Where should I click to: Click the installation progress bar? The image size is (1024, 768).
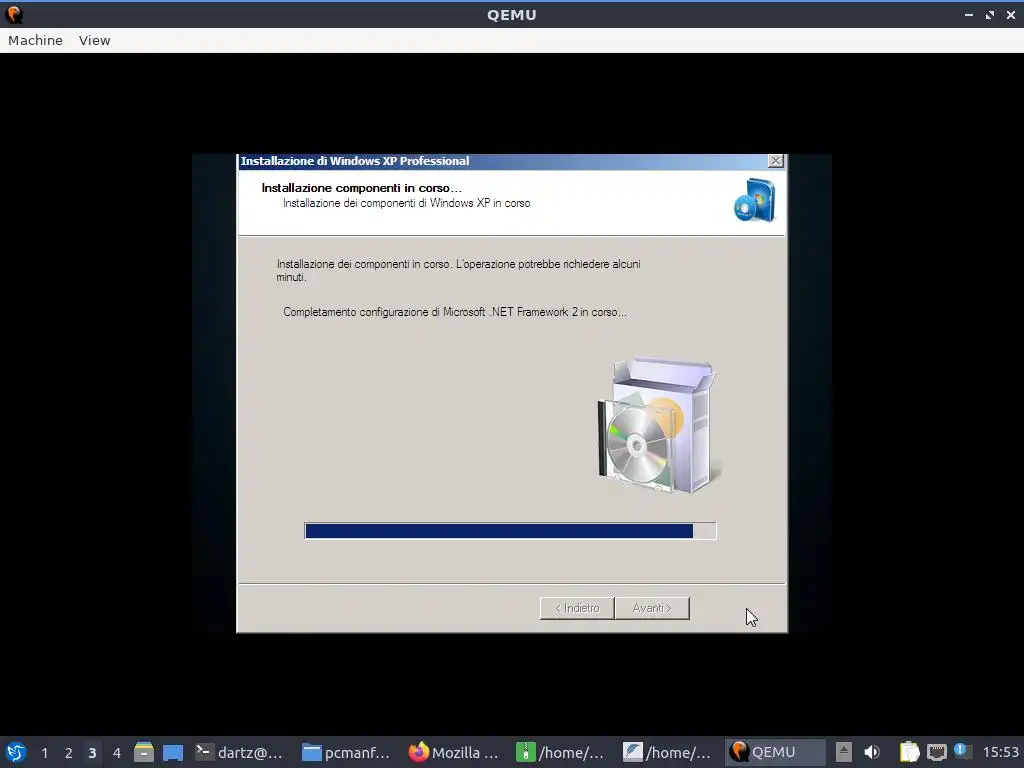point(510,531)
